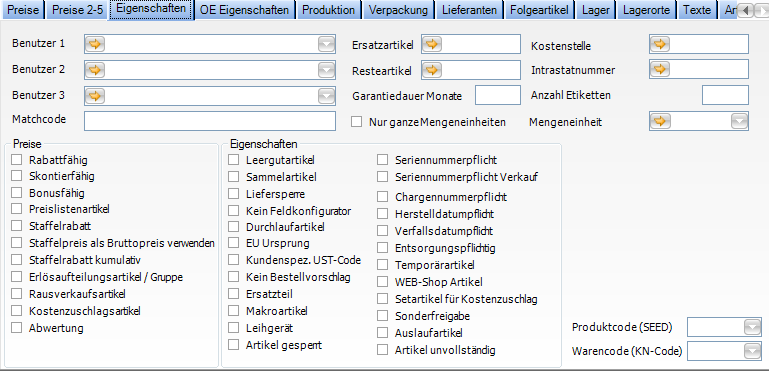The width and height of the screenshot is (769, 371).
Task: Click the Benutzer 3 orange arrow lookup icon
Action: (x=95, y=96)
